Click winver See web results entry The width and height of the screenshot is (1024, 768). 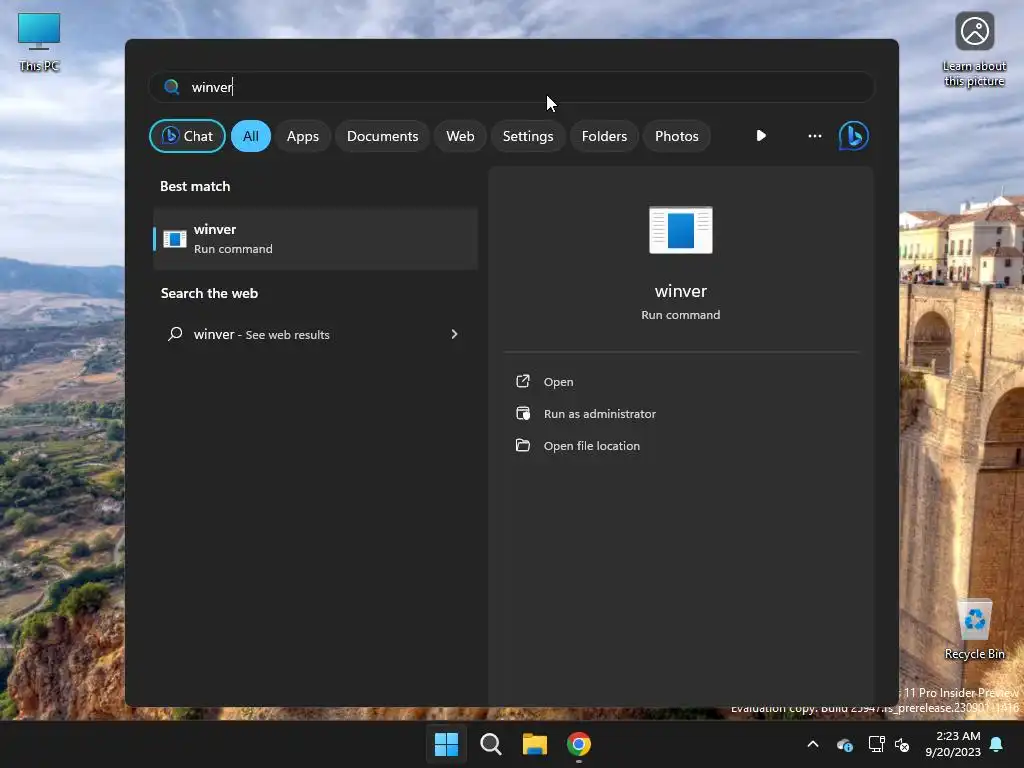pos(315,334)
